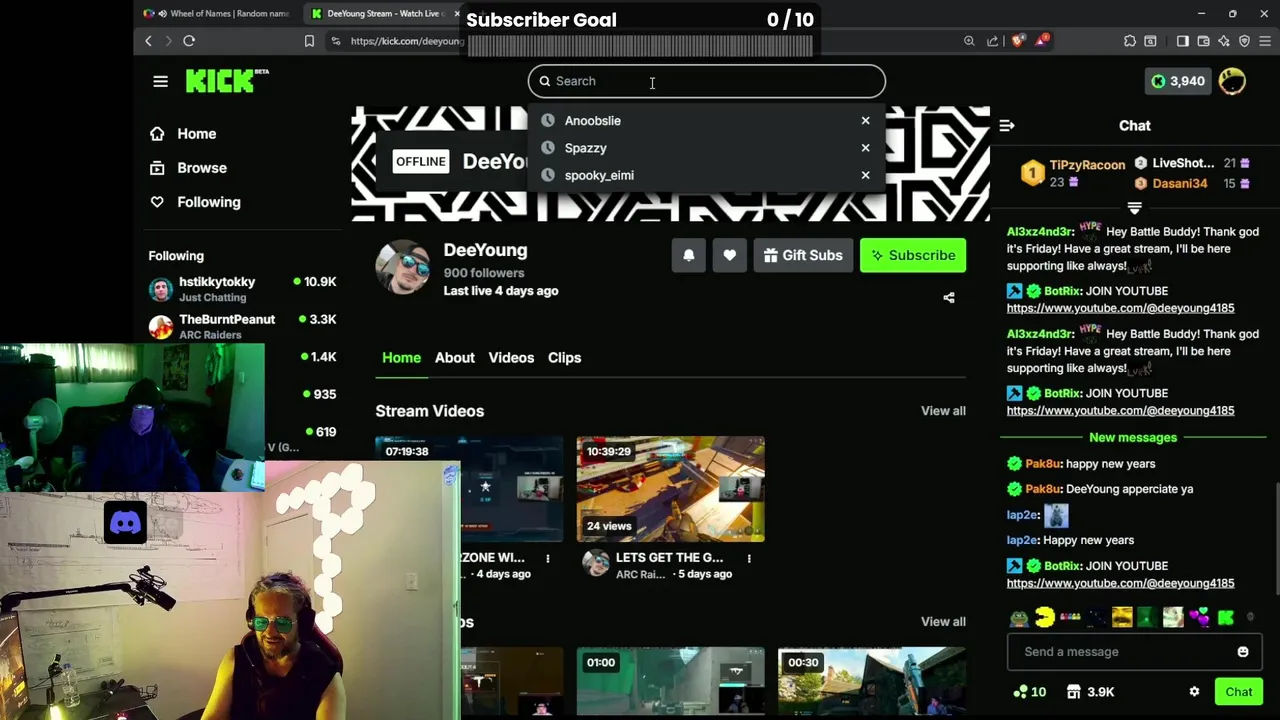Image resolution: width=1280 pixels, height=720 pixels.
Task: Switch to the About tab
Action: [x=455, y=358]
